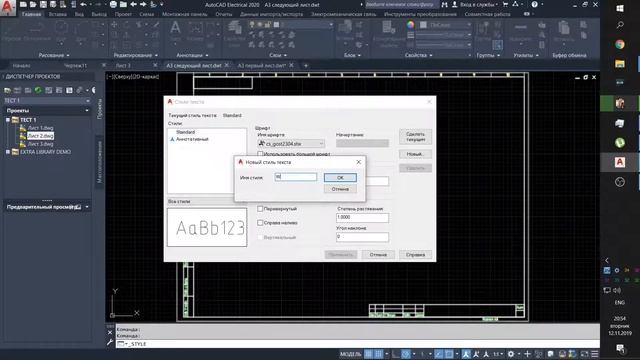This screenshot has width=640, height=360.
Task: Click the width factor field showing 1.0000
Action: coord(362,218)
